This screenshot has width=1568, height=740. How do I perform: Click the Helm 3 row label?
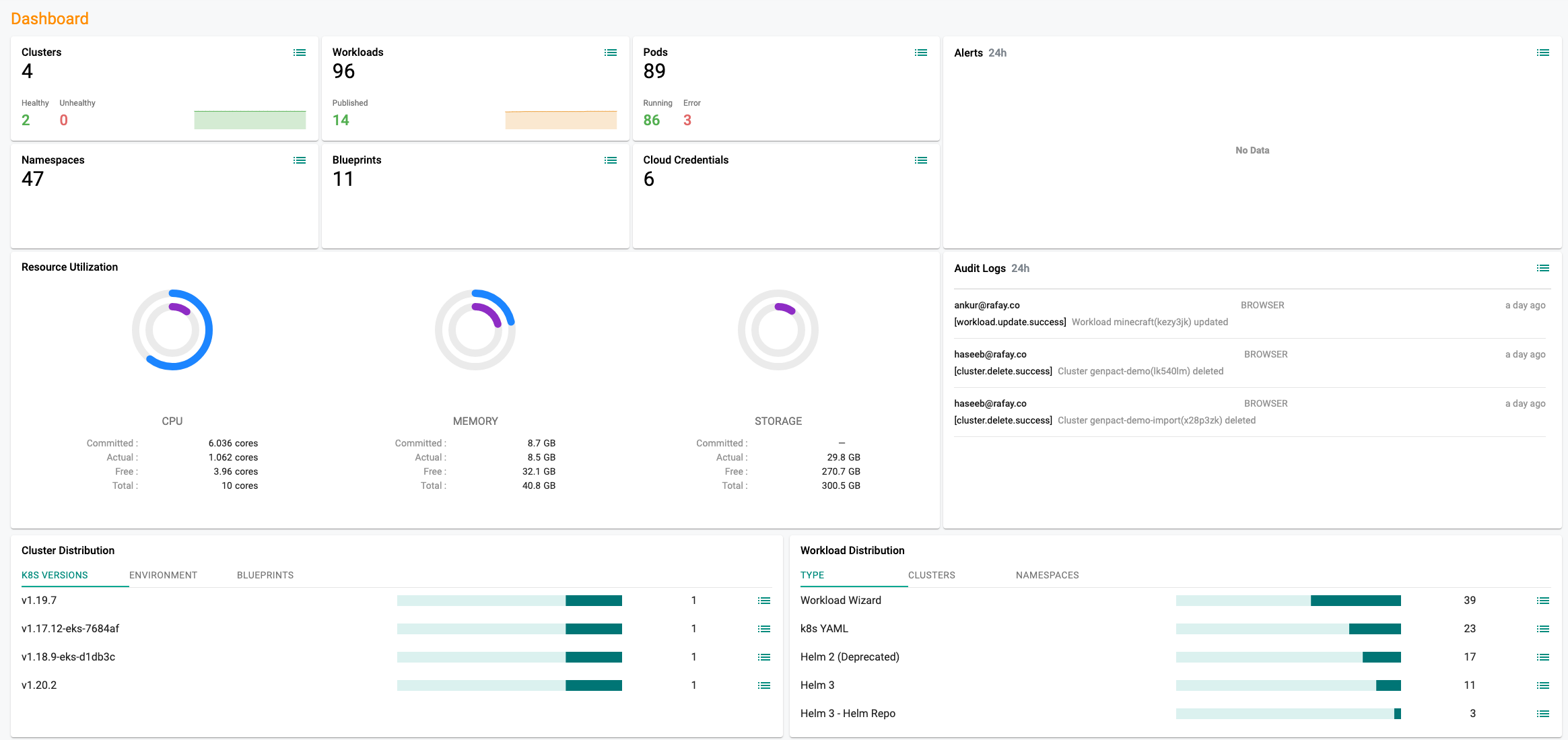817,685
